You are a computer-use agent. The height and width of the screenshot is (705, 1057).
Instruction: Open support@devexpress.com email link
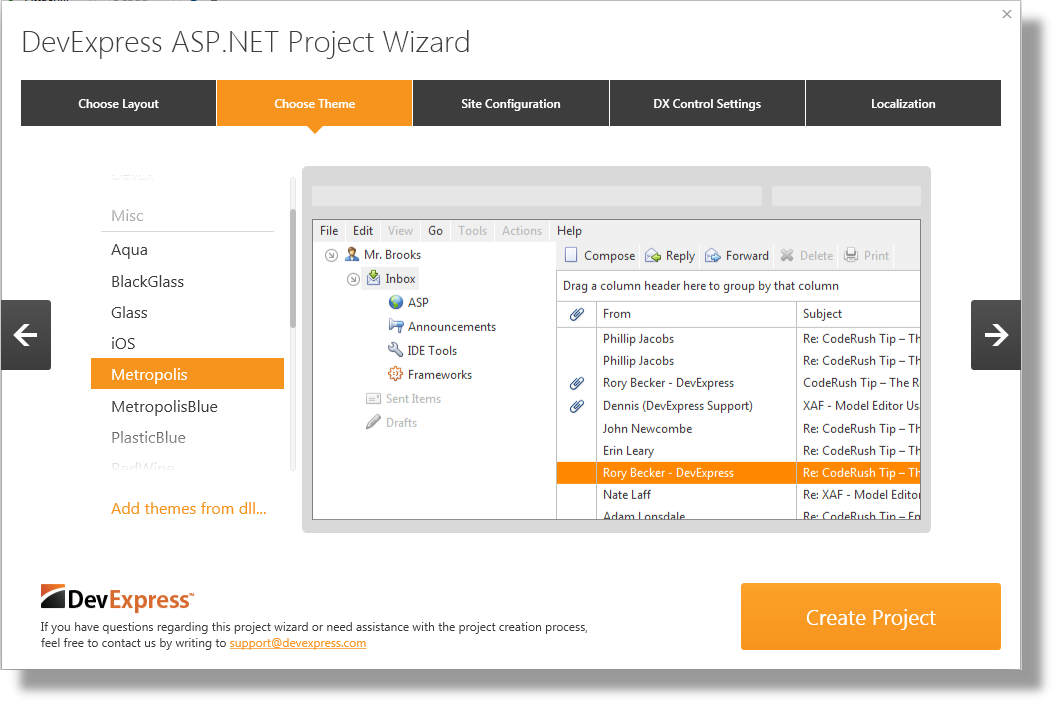point(298,643)
